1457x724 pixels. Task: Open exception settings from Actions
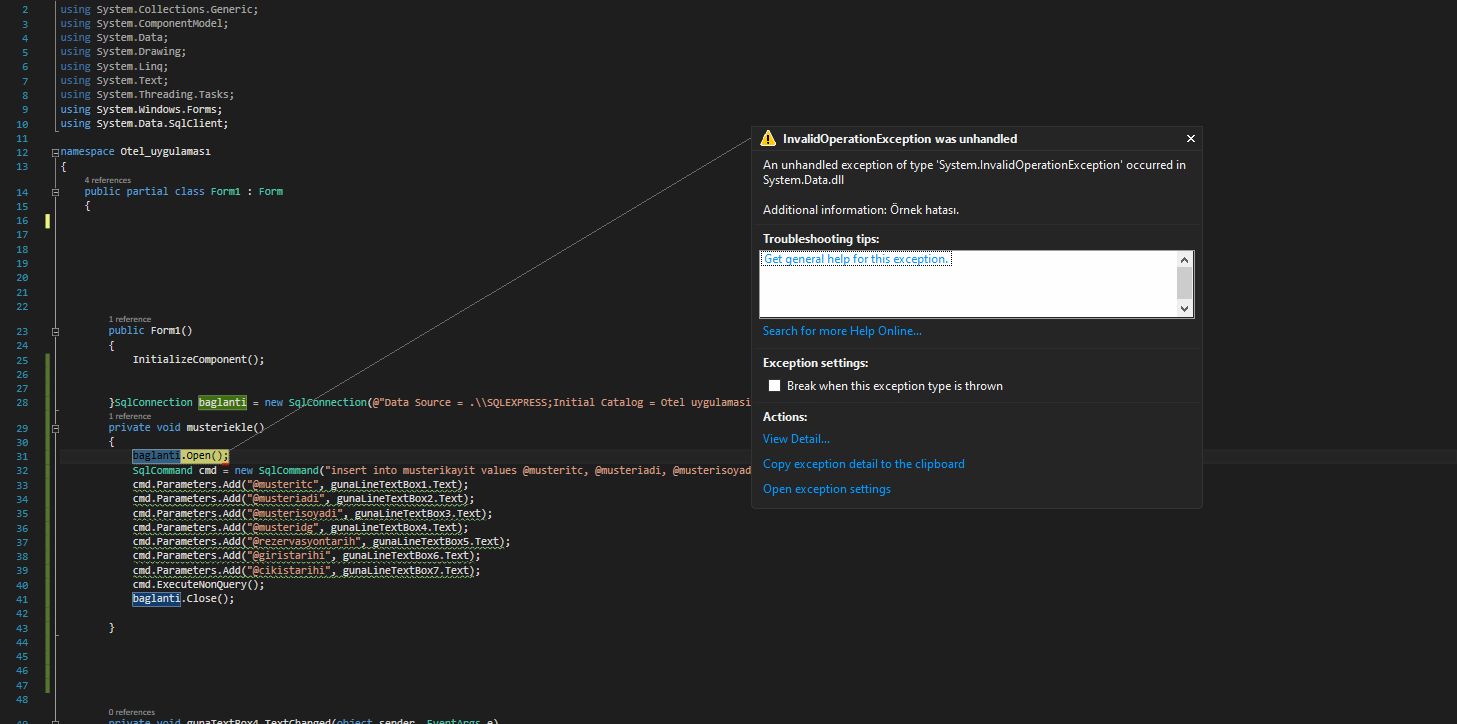coord(826,489)
